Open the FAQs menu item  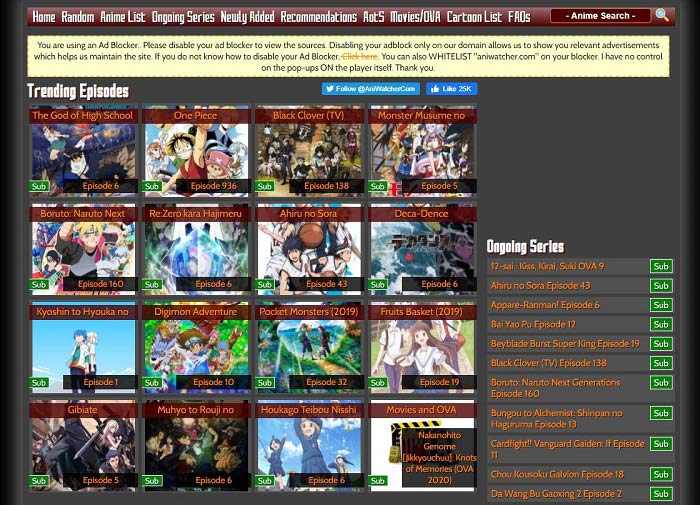[x=519, y=17]
